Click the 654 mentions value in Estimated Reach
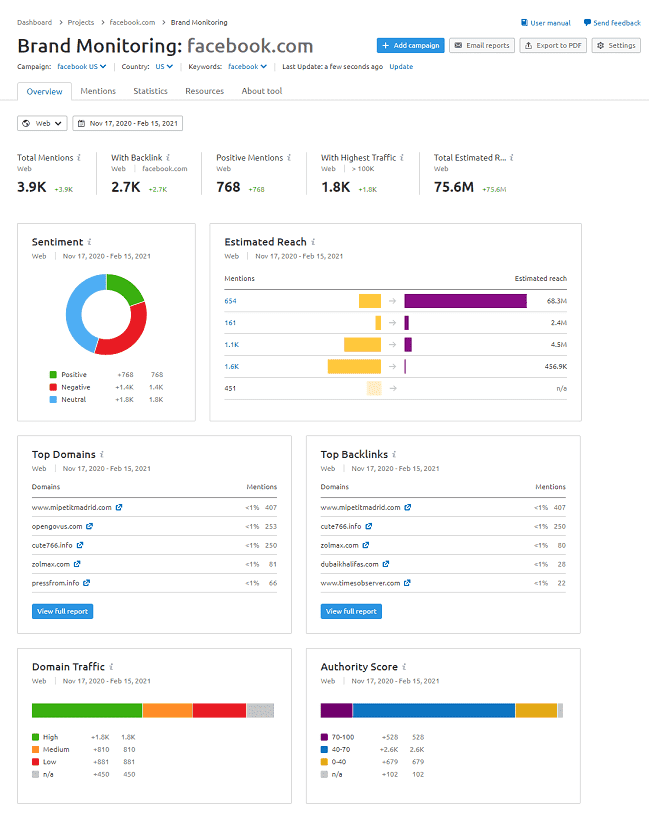649x825 pixels. [231, 301]
